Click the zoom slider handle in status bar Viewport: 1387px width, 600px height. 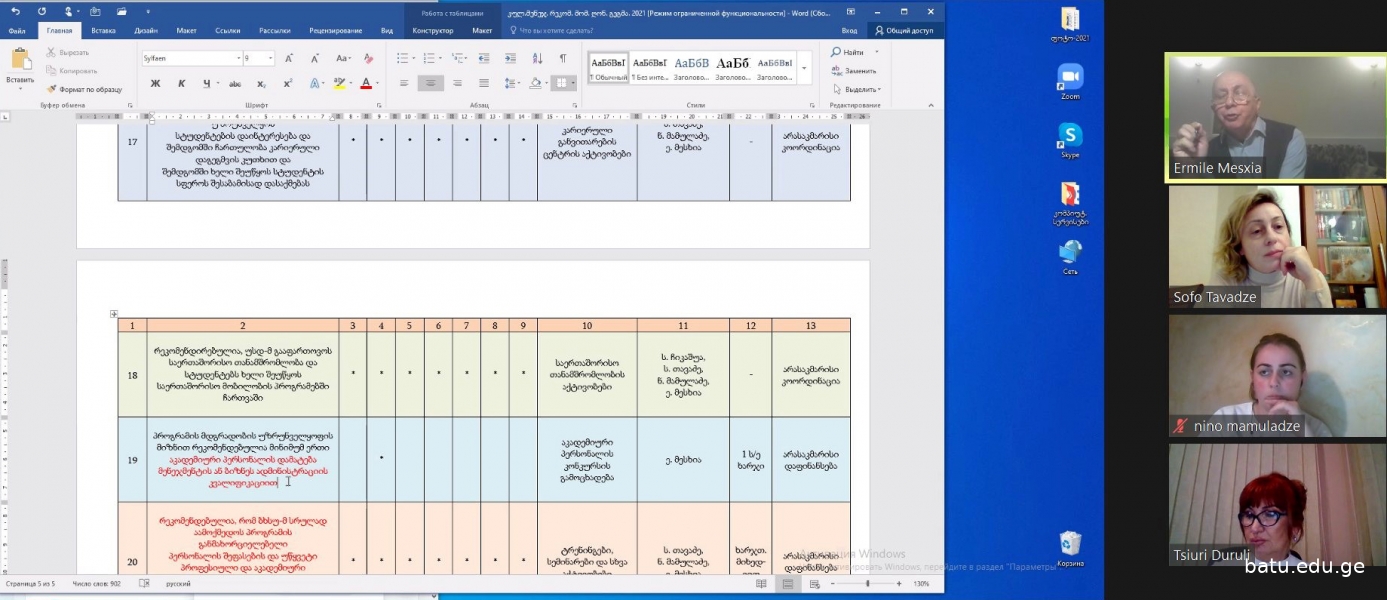pyautogui.click(x=868, y=584)
